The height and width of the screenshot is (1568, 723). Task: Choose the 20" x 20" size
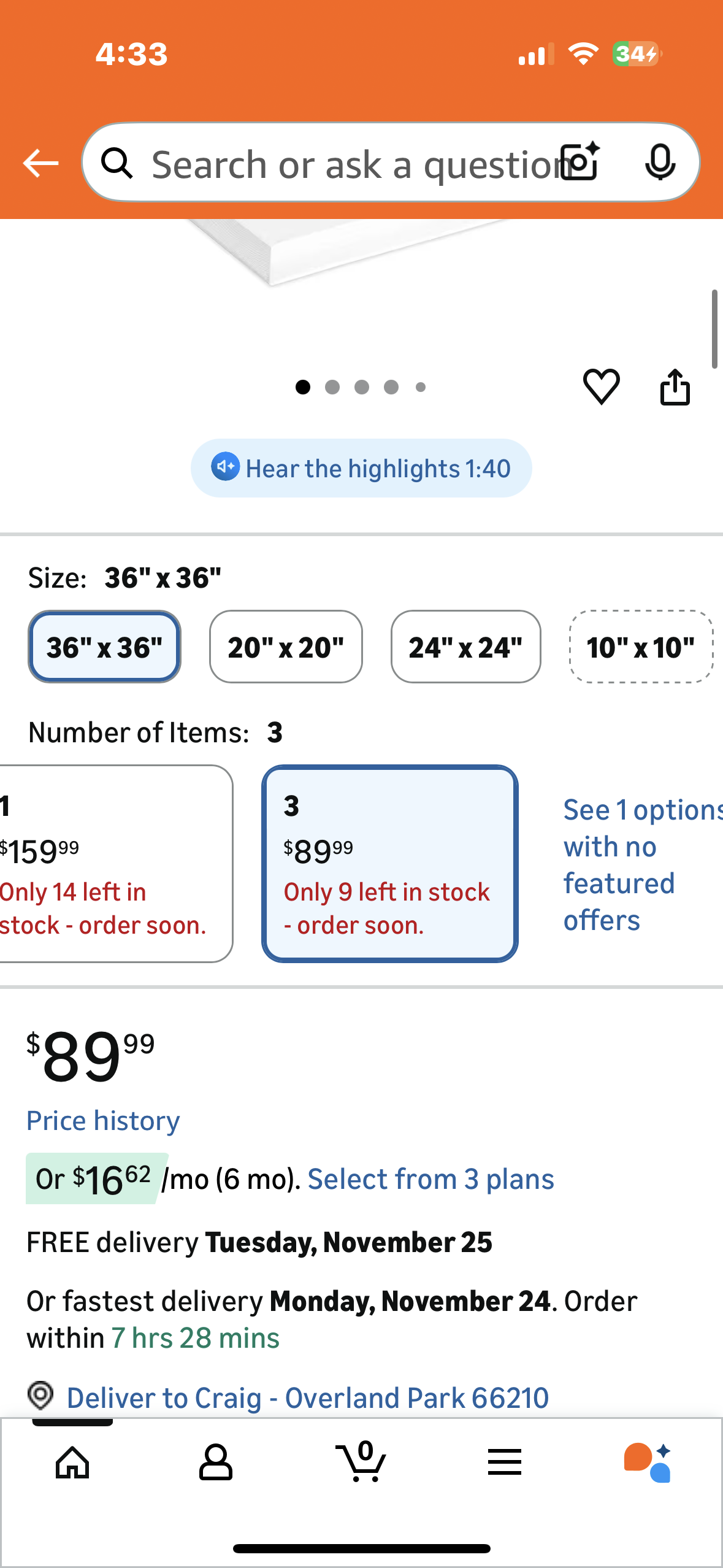click(x=286, y=647)
